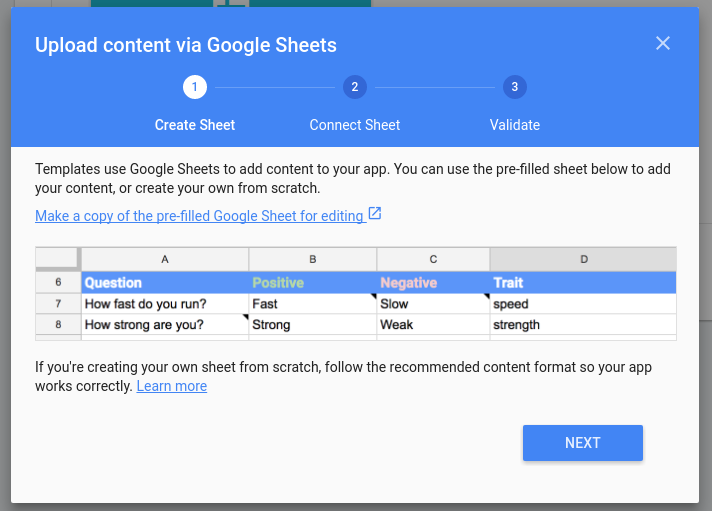The width and height of the screenshot is (712, 511).
Task: Open the Learn more link
Action: (172, 386)
